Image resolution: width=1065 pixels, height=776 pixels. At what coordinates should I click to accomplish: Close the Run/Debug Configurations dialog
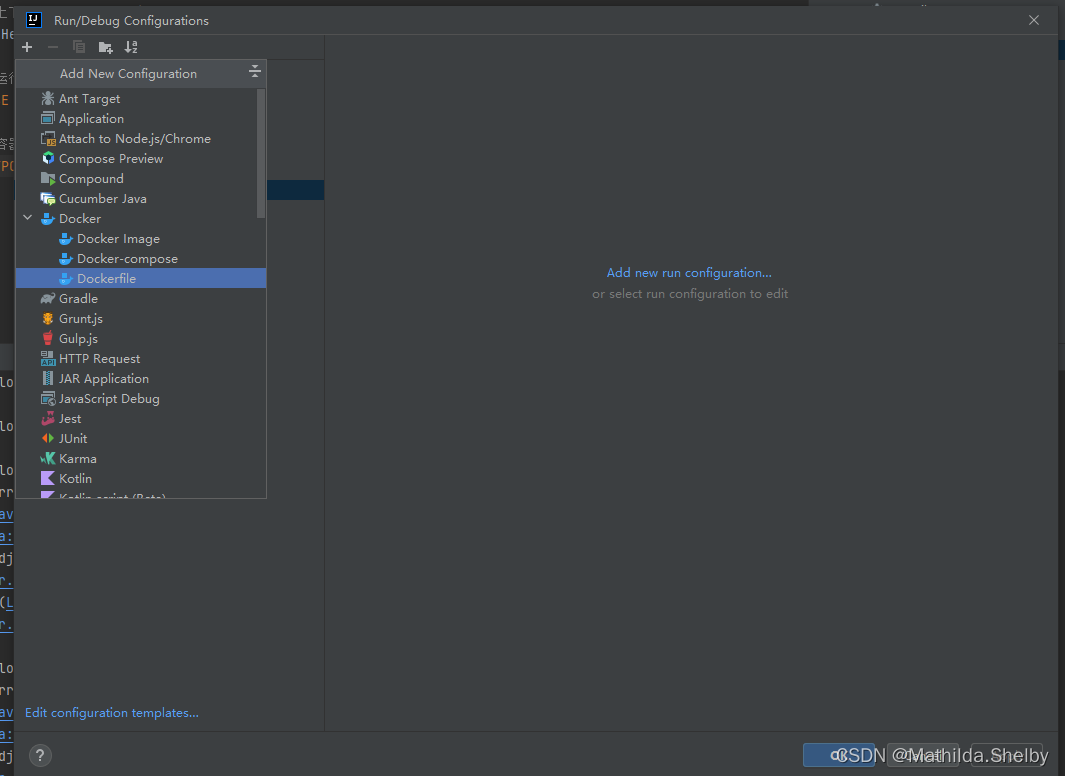click(1034, 20)
